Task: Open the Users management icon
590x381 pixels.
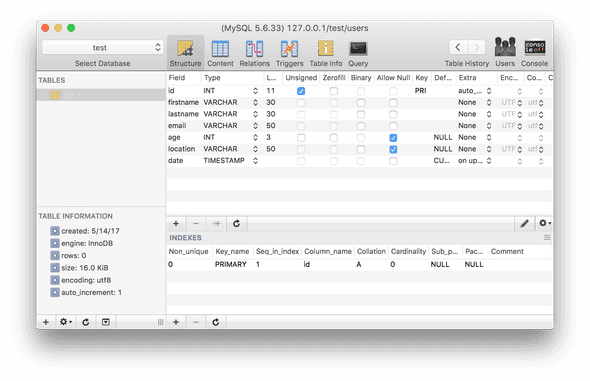Action: pyautogui.click(x=505, y=52)
